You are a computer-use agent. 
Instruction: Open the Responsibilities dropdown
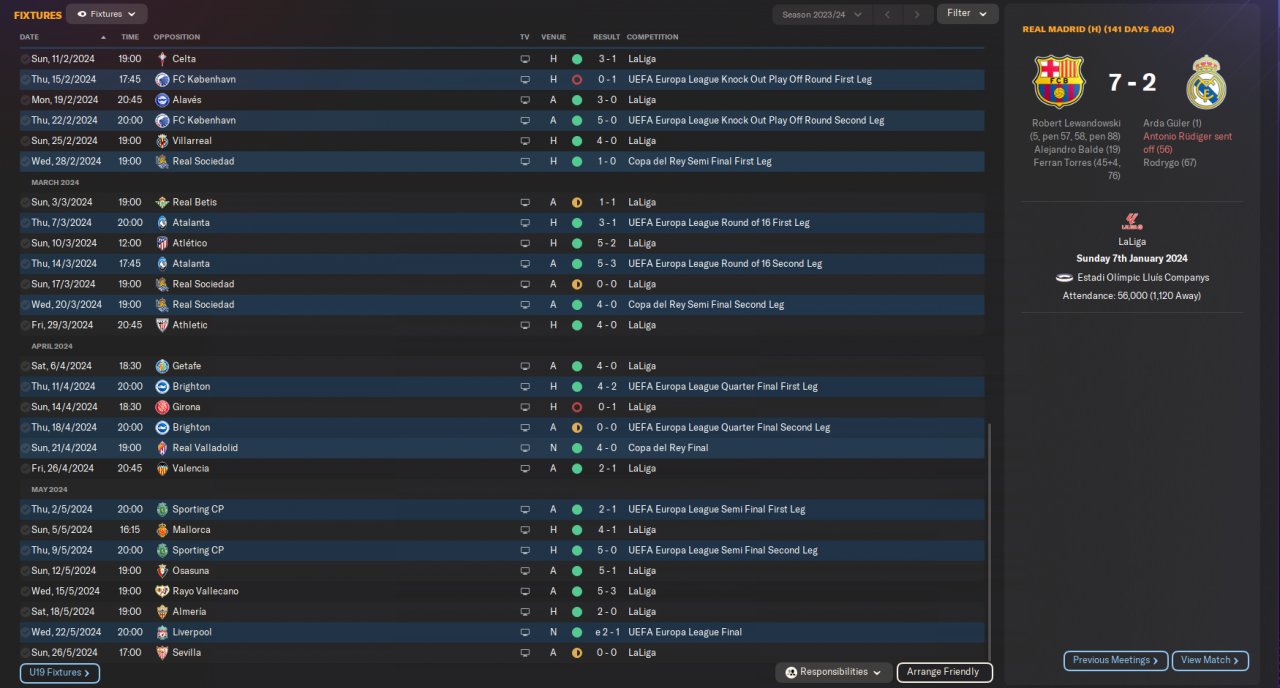click(x=834, y=672)
